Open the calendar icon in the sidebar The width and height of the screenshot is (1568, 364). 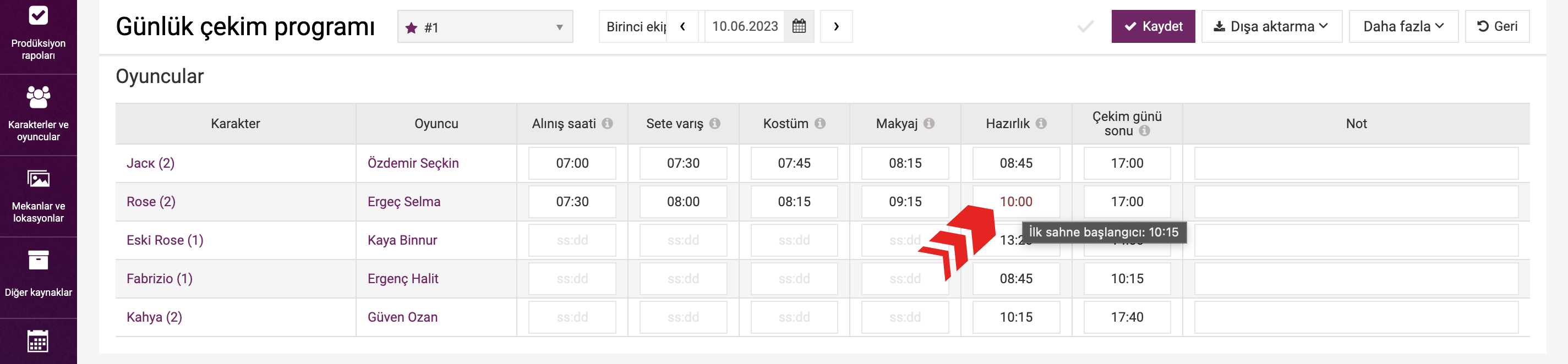point(39,341)
